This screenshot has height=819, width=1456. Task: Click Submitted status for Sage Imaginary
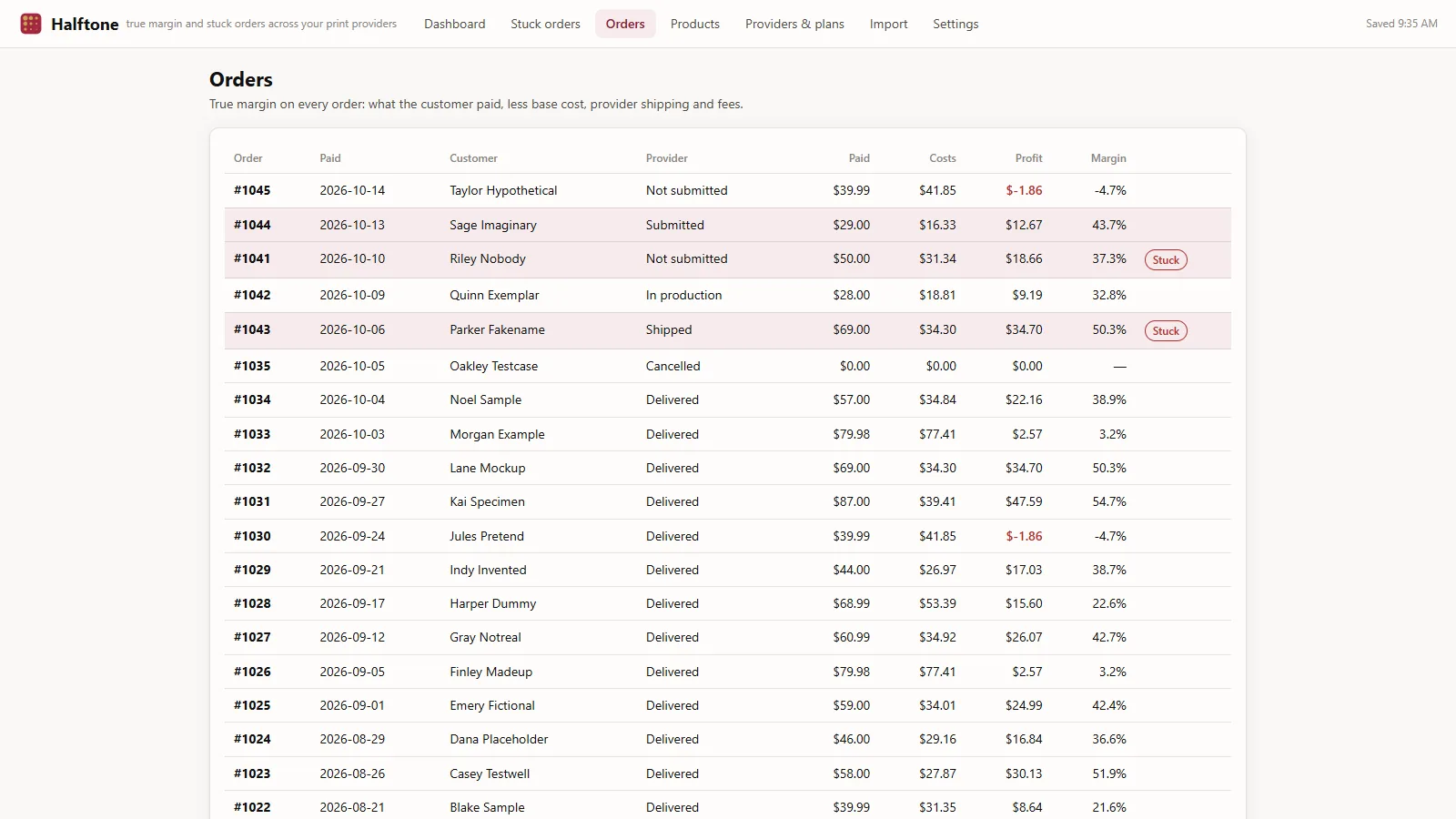tap(674, 225)
